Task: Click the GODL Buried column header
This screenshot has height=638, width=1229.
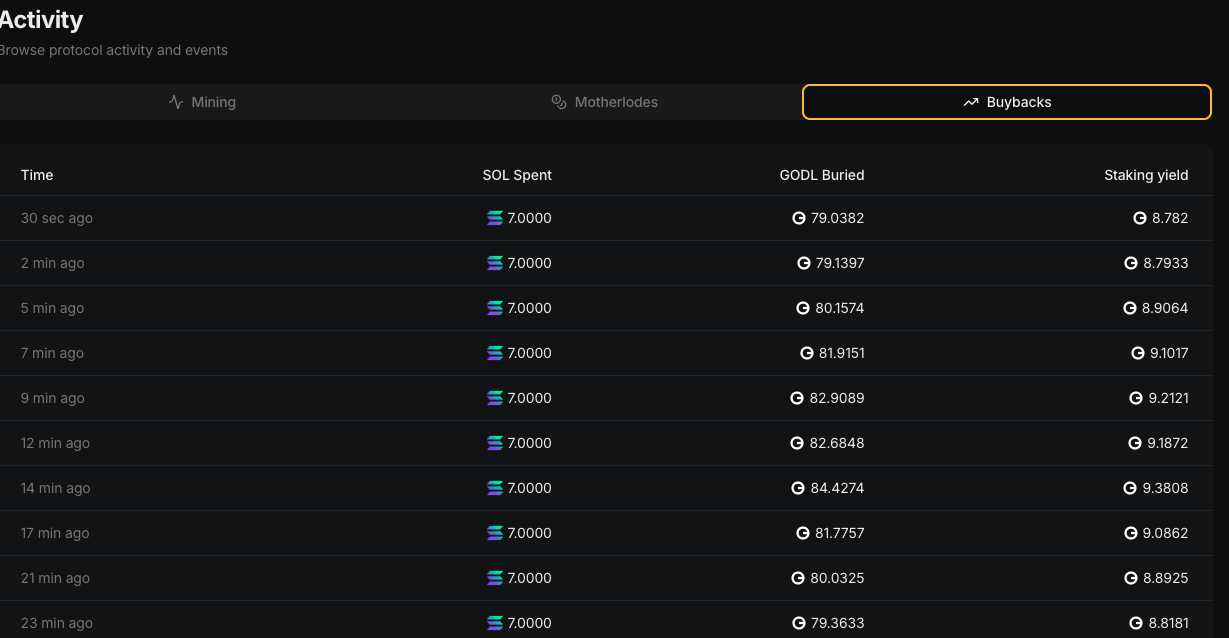Action: point(822,175)
